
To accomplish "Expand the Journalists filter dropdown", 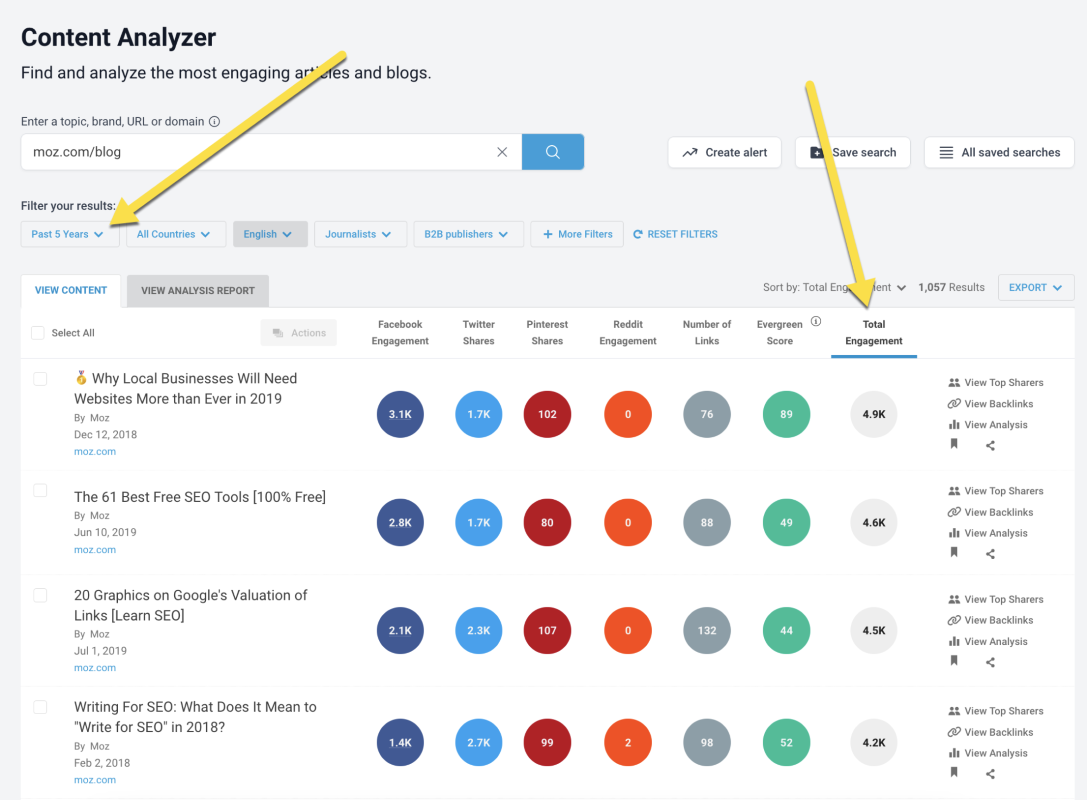I will tap(359, 234).
